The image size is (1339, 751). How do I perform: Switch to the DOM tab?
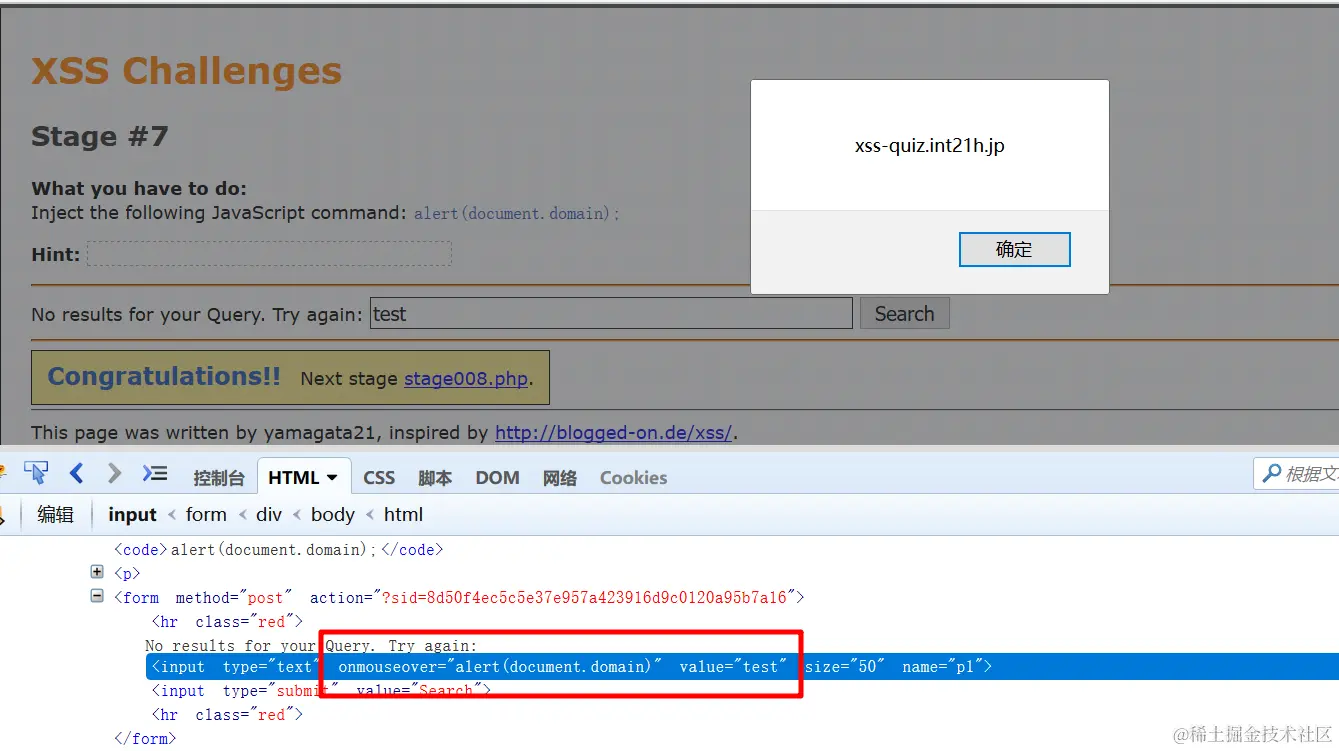point(497,478)
